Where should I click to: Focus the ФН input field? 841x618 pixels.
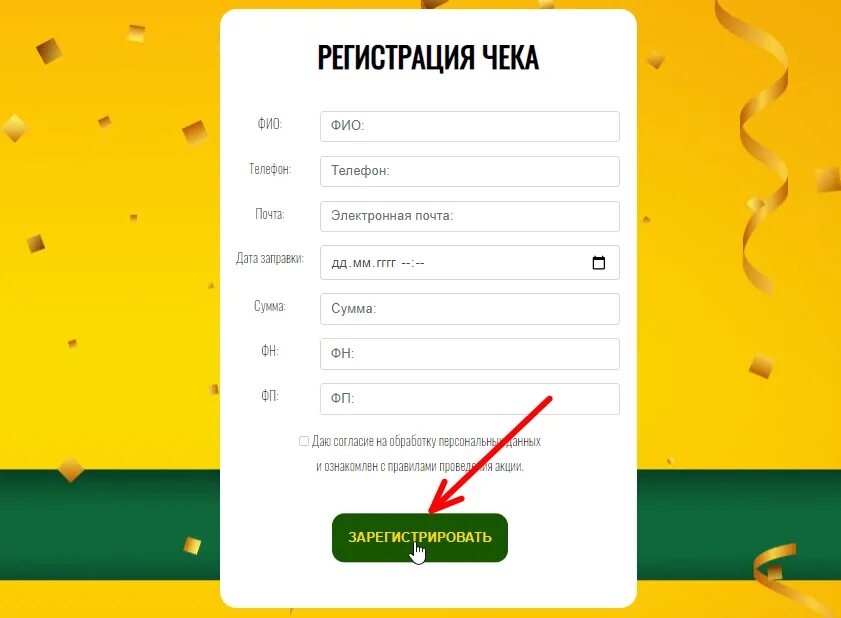coord(470,354)
